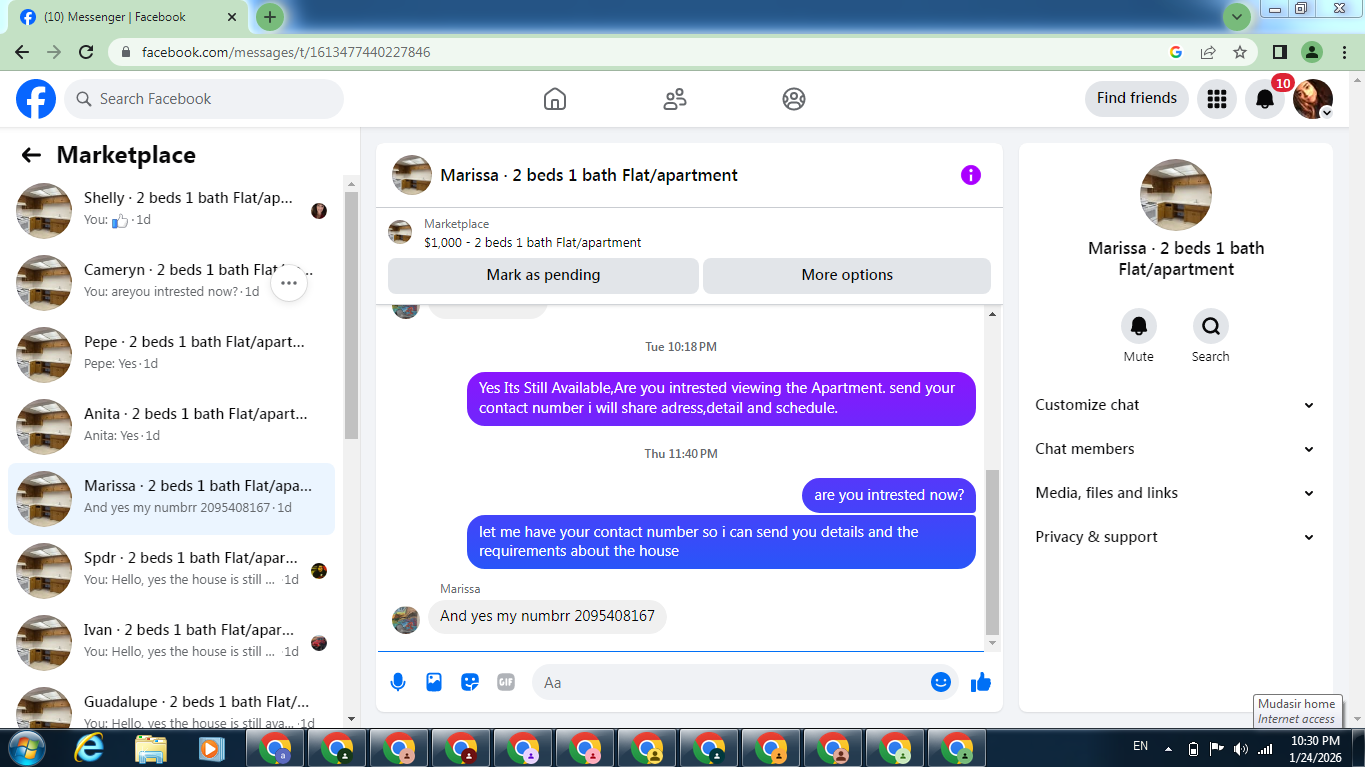
Task: Toggle the browser side panel icon
Action: pyautogui.click(x=1280, y=52)
